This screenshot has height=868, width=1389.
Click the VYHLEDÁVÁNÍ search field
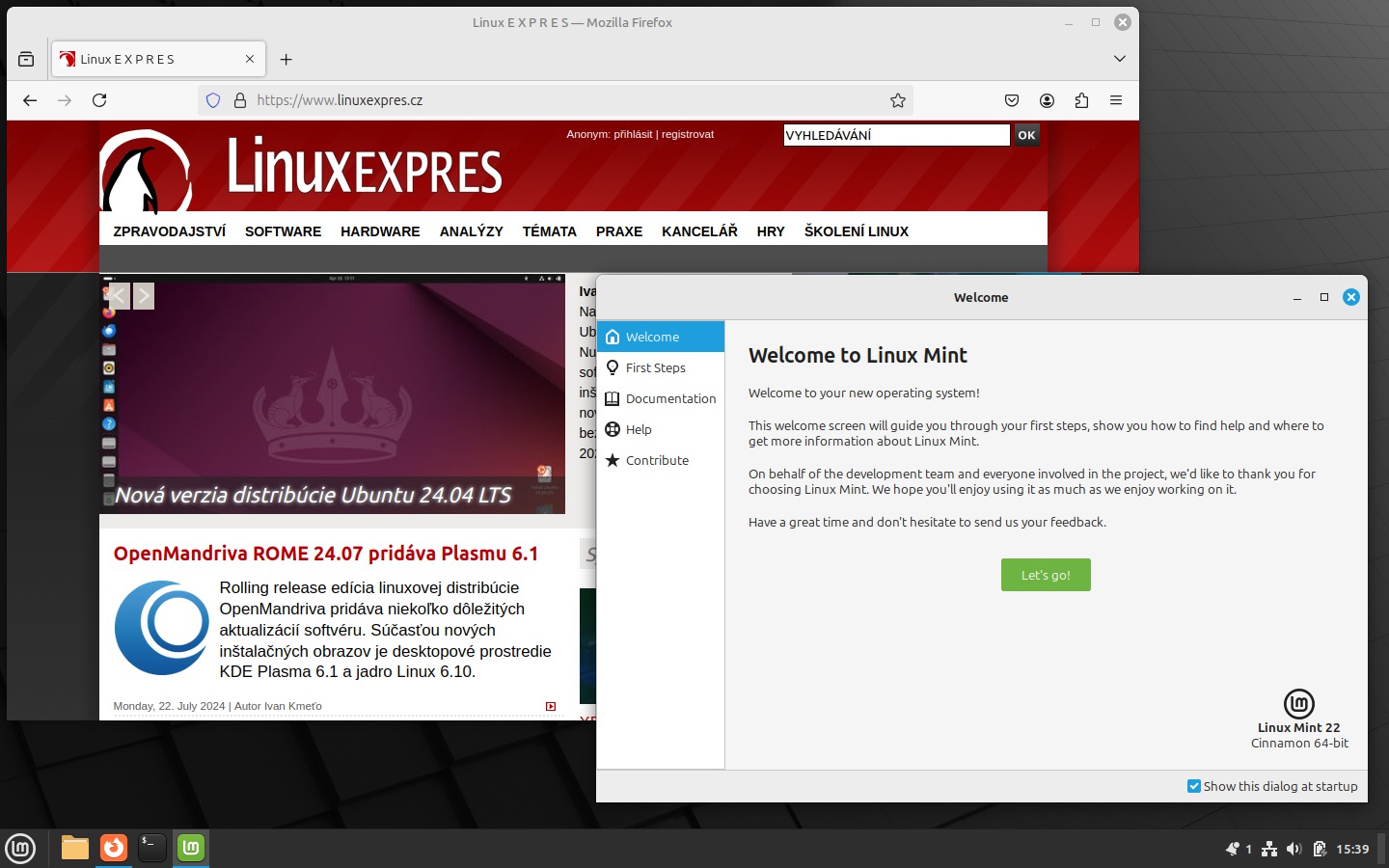896,135
